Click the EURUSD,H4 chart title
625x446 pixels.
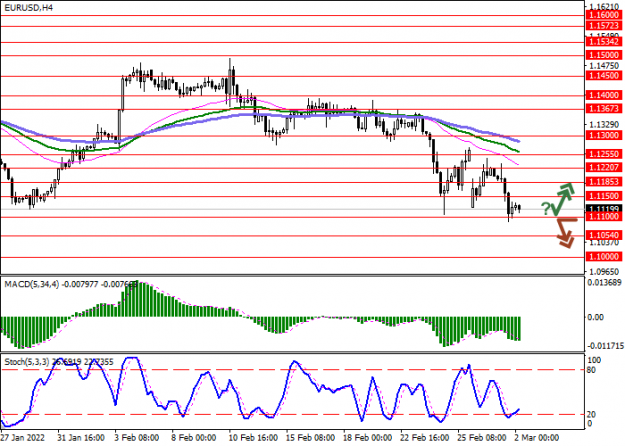click(x=29, y=8)
